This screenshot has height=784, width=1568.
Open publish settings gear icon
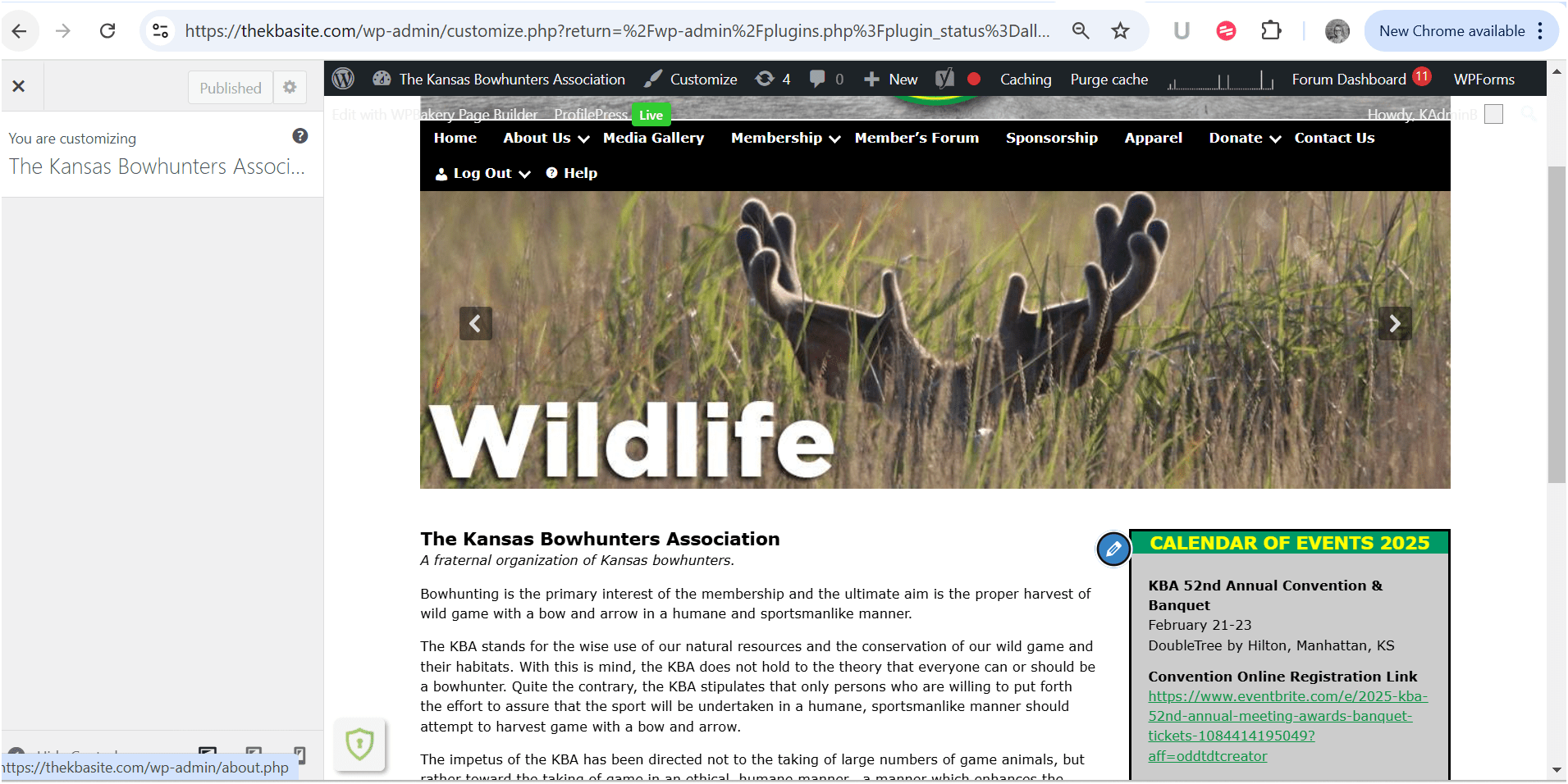(290, 87)
